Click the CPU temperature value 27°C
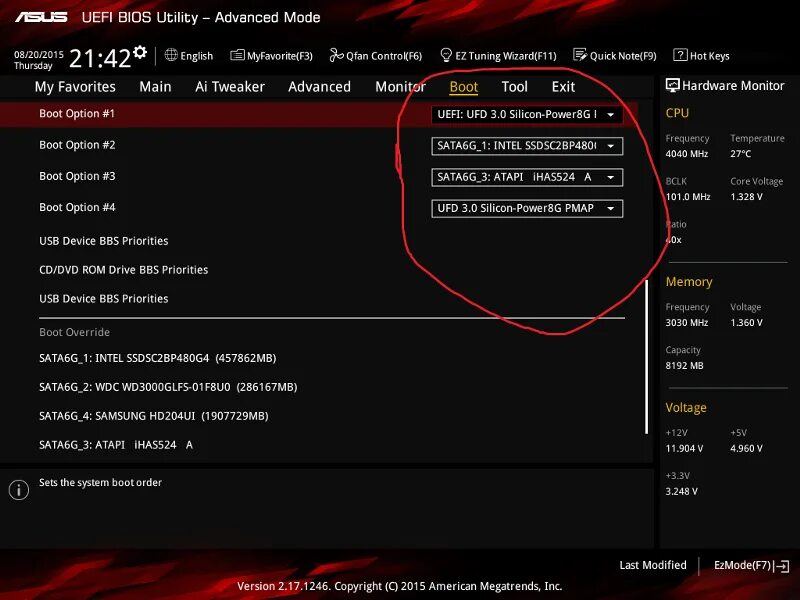 click(x=740, y=154)
